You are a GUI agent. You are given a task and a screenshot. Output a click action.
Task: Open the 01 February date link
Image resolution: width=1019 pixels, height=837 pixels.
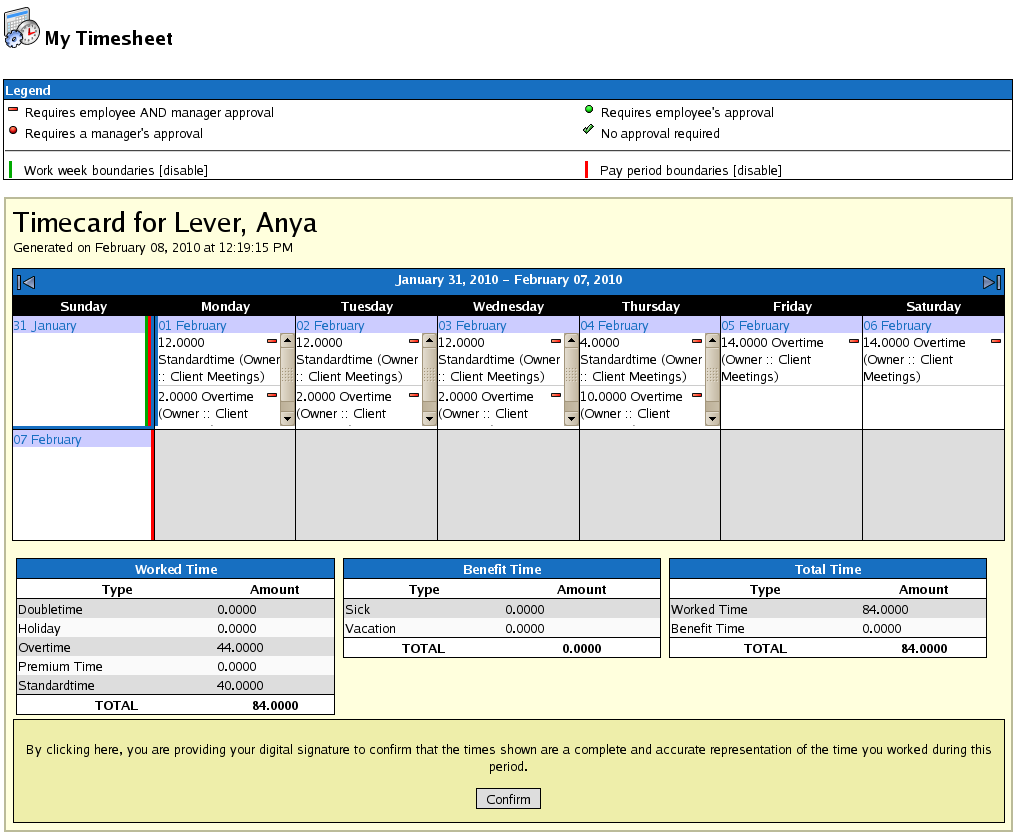click(x=192, y=325)
